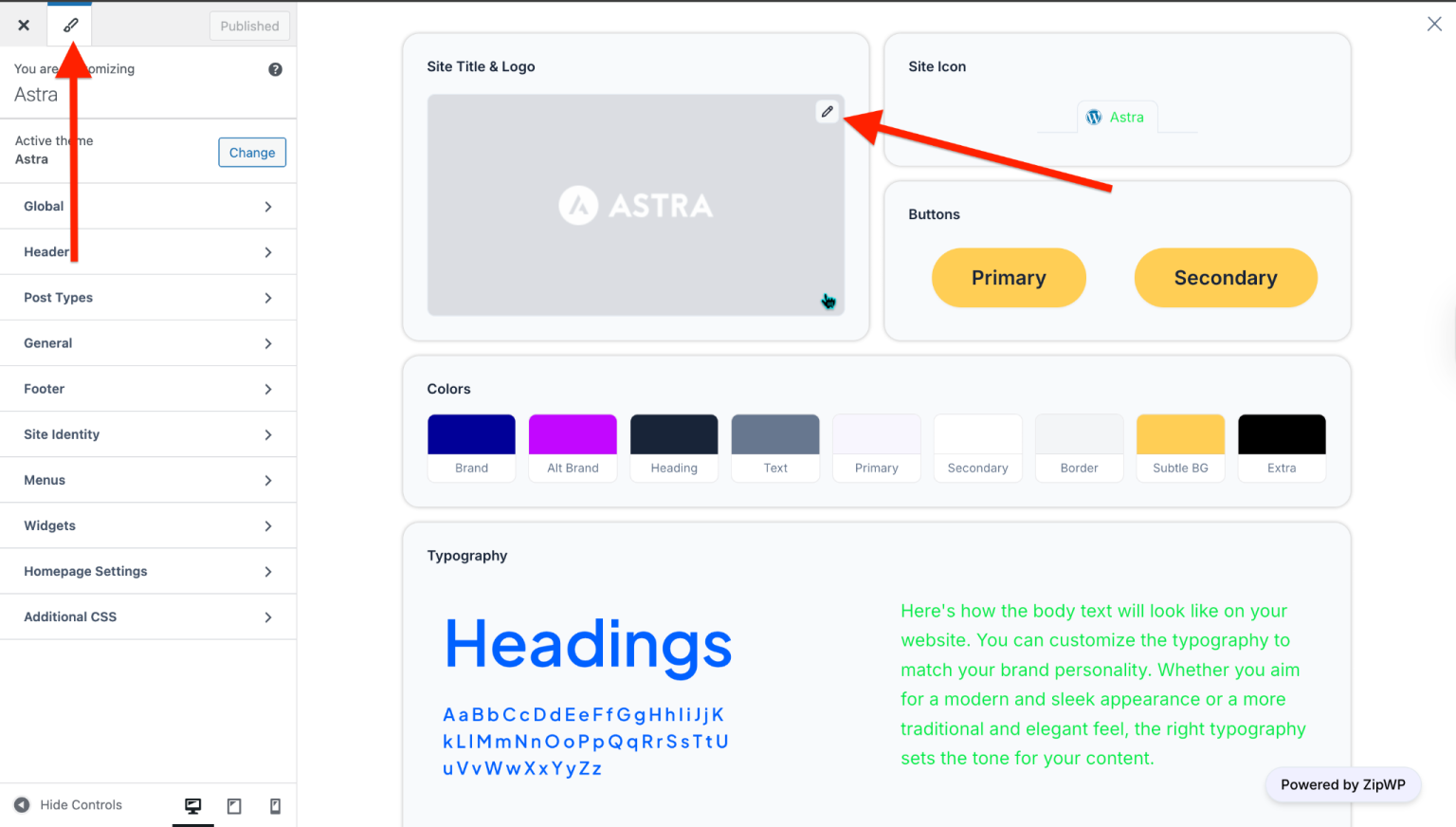Click the customize pencil icon in top bar

click(69, 25)
